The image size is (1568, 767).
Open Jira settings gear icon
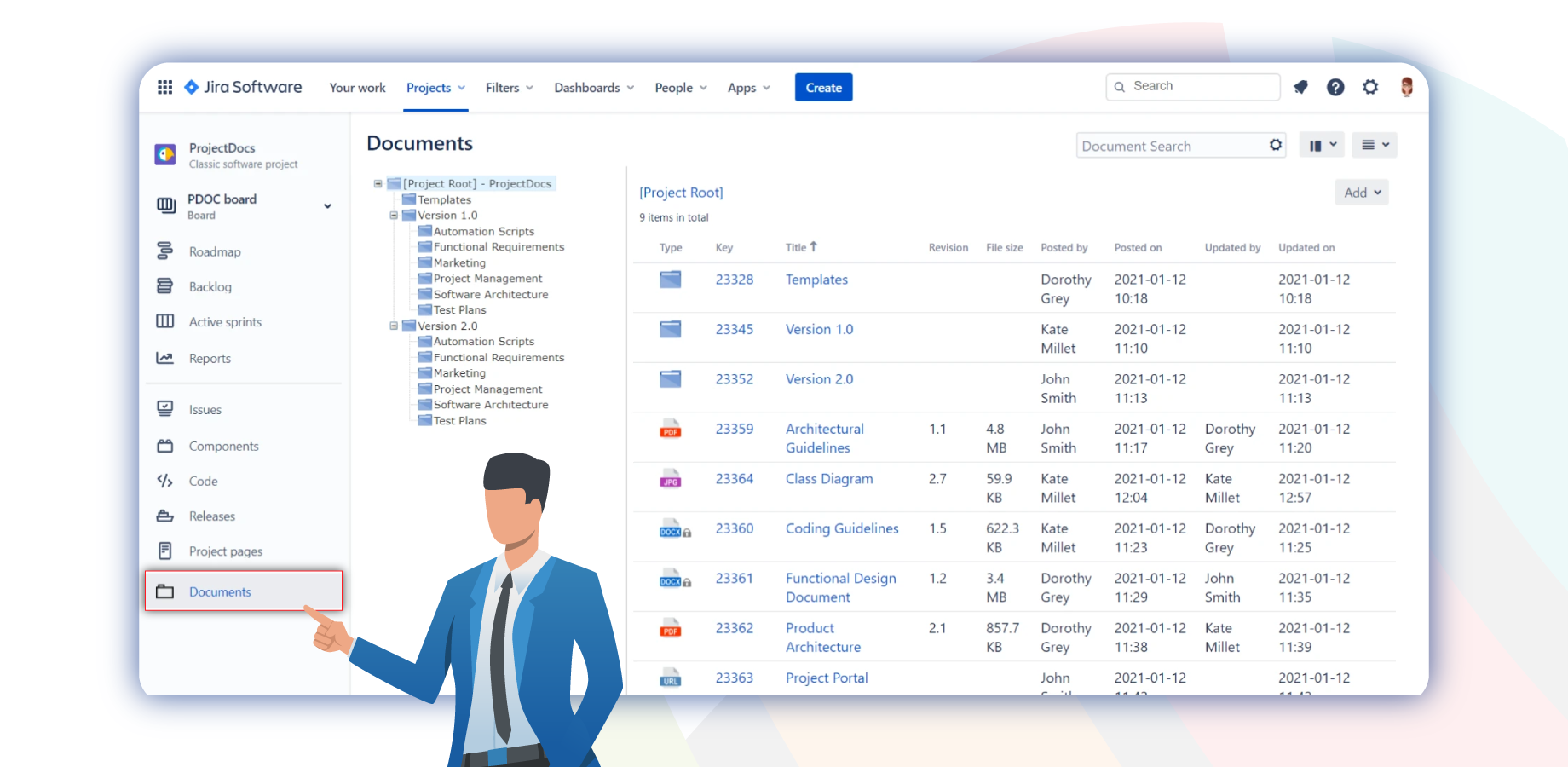tap(1370, 87)
